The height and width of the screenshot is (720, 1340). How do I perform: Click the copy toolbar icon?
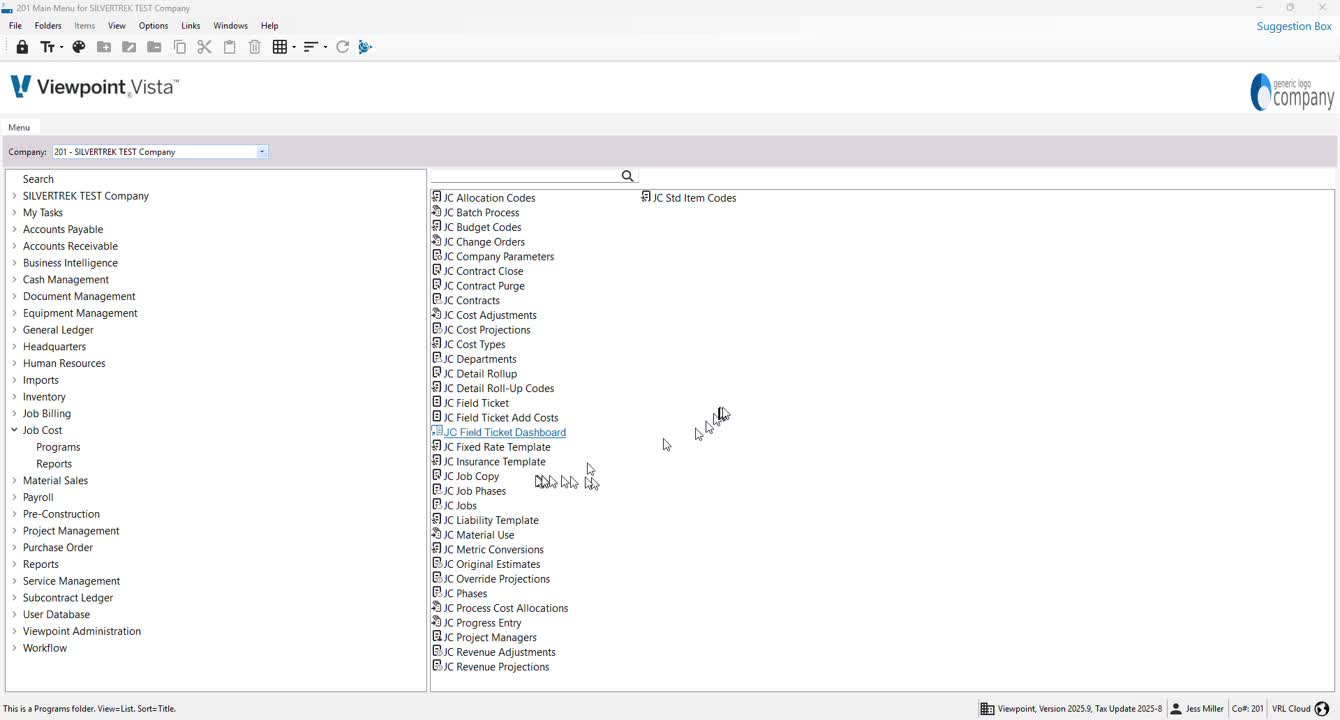point(180,47)
